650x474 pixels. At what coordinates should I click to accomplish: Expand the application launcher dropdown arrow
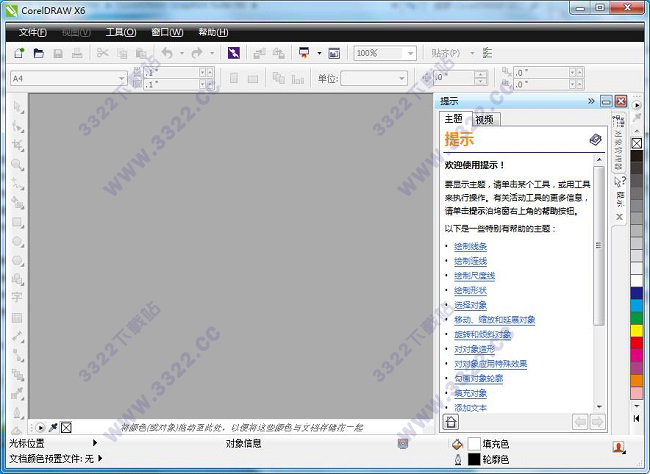click(319, 53)
